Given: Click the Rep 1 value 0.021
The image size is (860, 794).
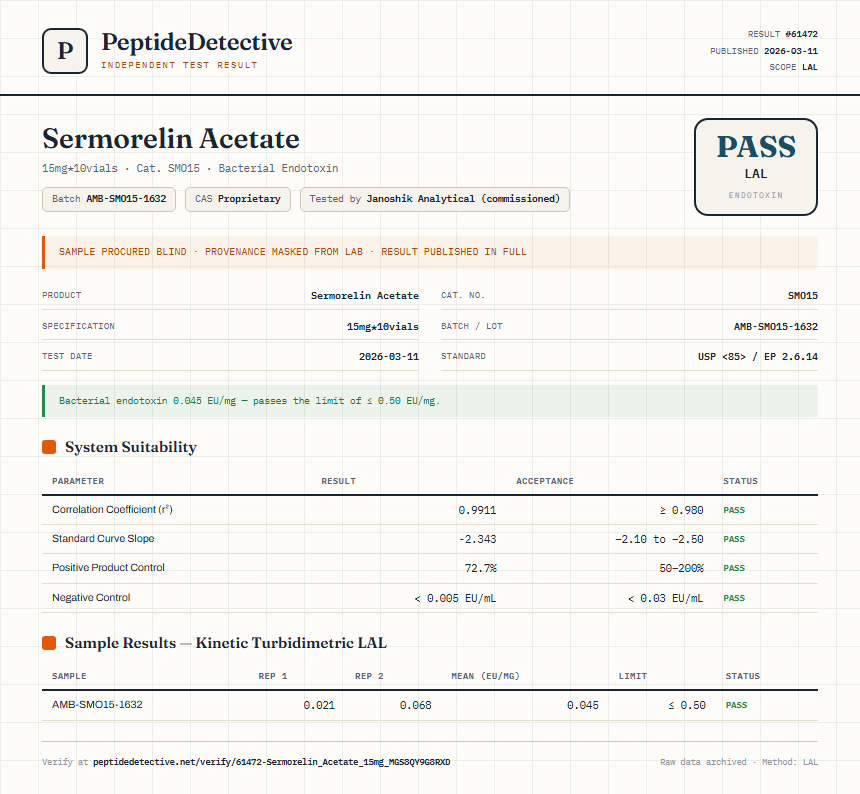Looking at the screenshot, I should (319, 705).
